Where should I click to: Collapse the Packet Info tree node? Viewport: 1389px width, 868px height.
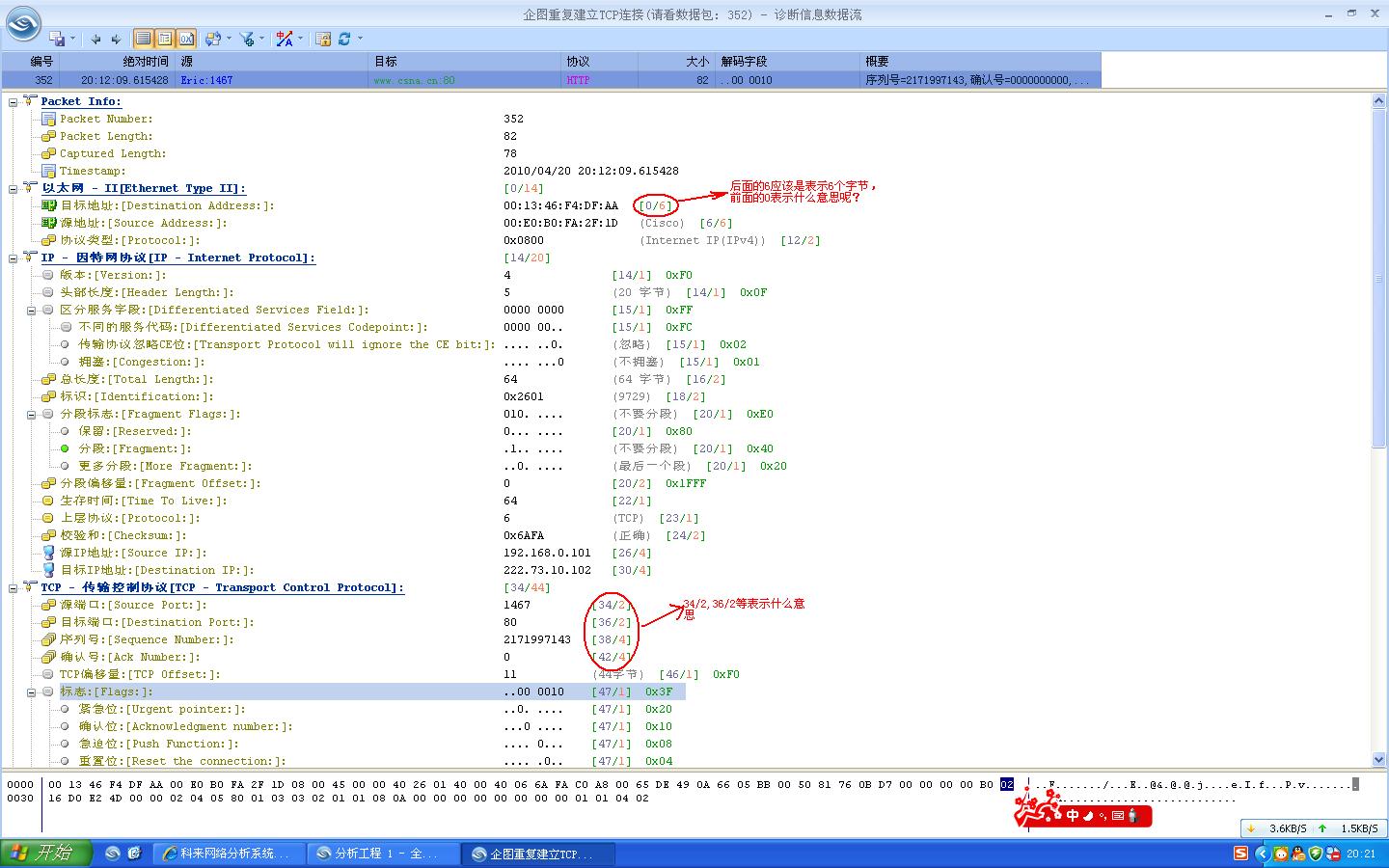point(14,101)
